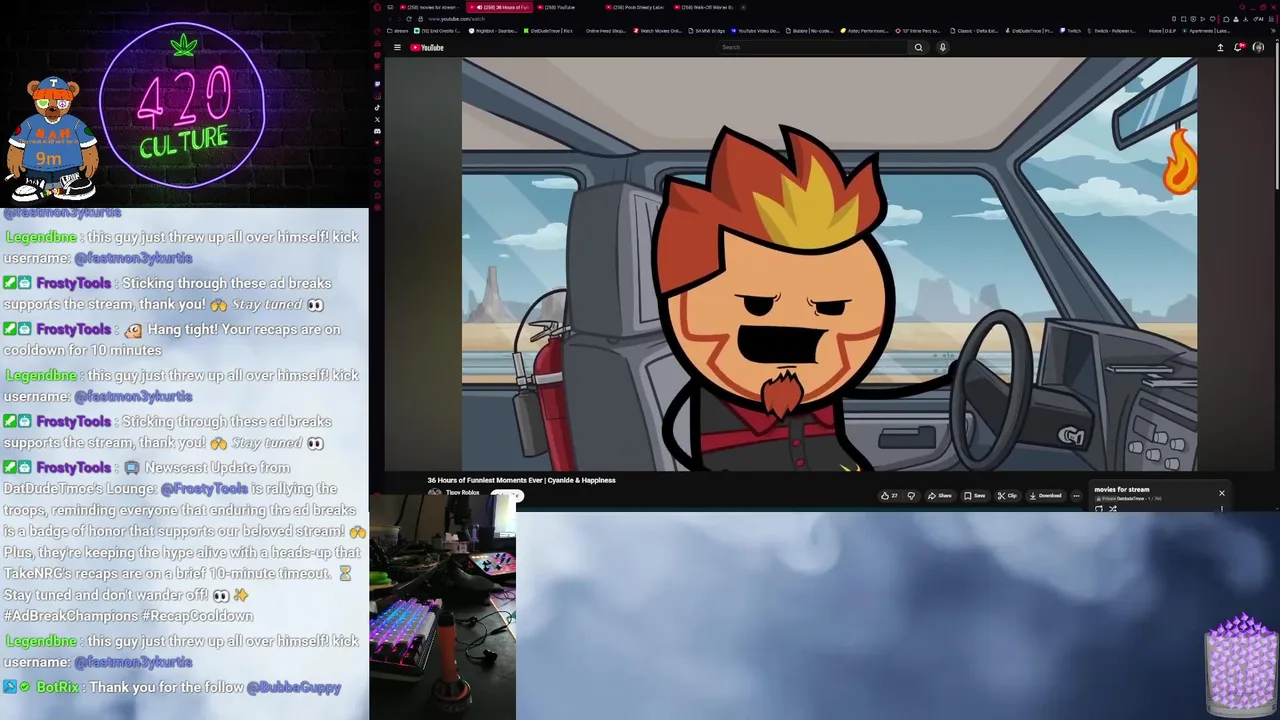Toggle shuffle in movies for stream playlist
The image size is (1280, 720).
point(1113,509)
